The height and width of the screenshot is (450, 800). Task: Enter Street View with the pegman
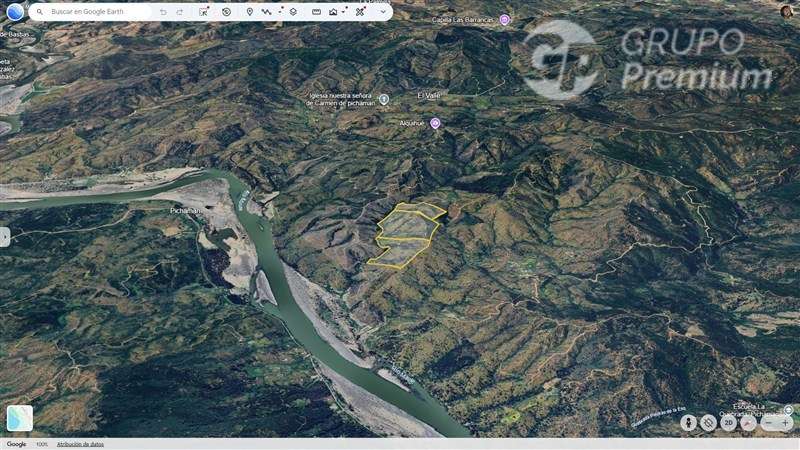(x=689, y=422)
